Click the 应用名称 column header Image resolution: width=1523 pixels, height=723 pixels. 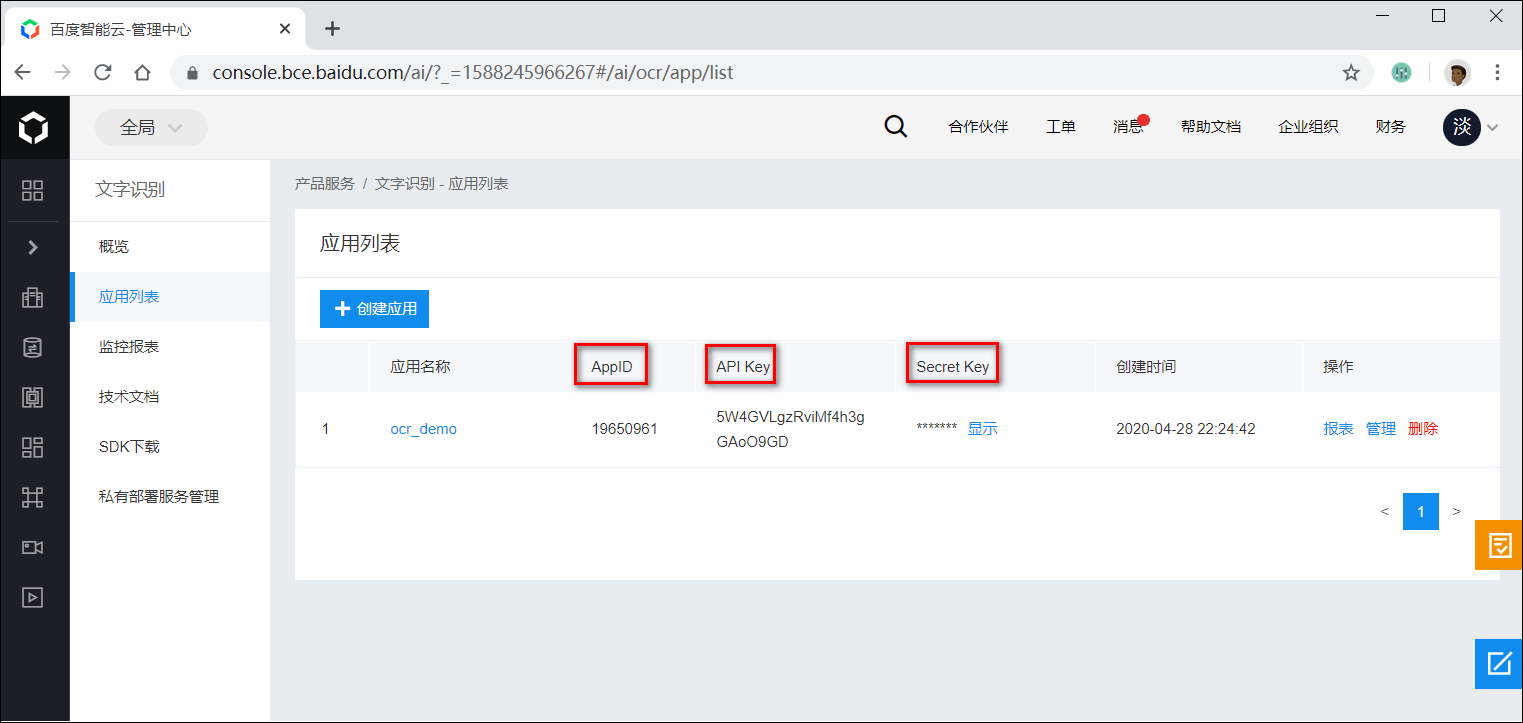[x=420, y=367]
